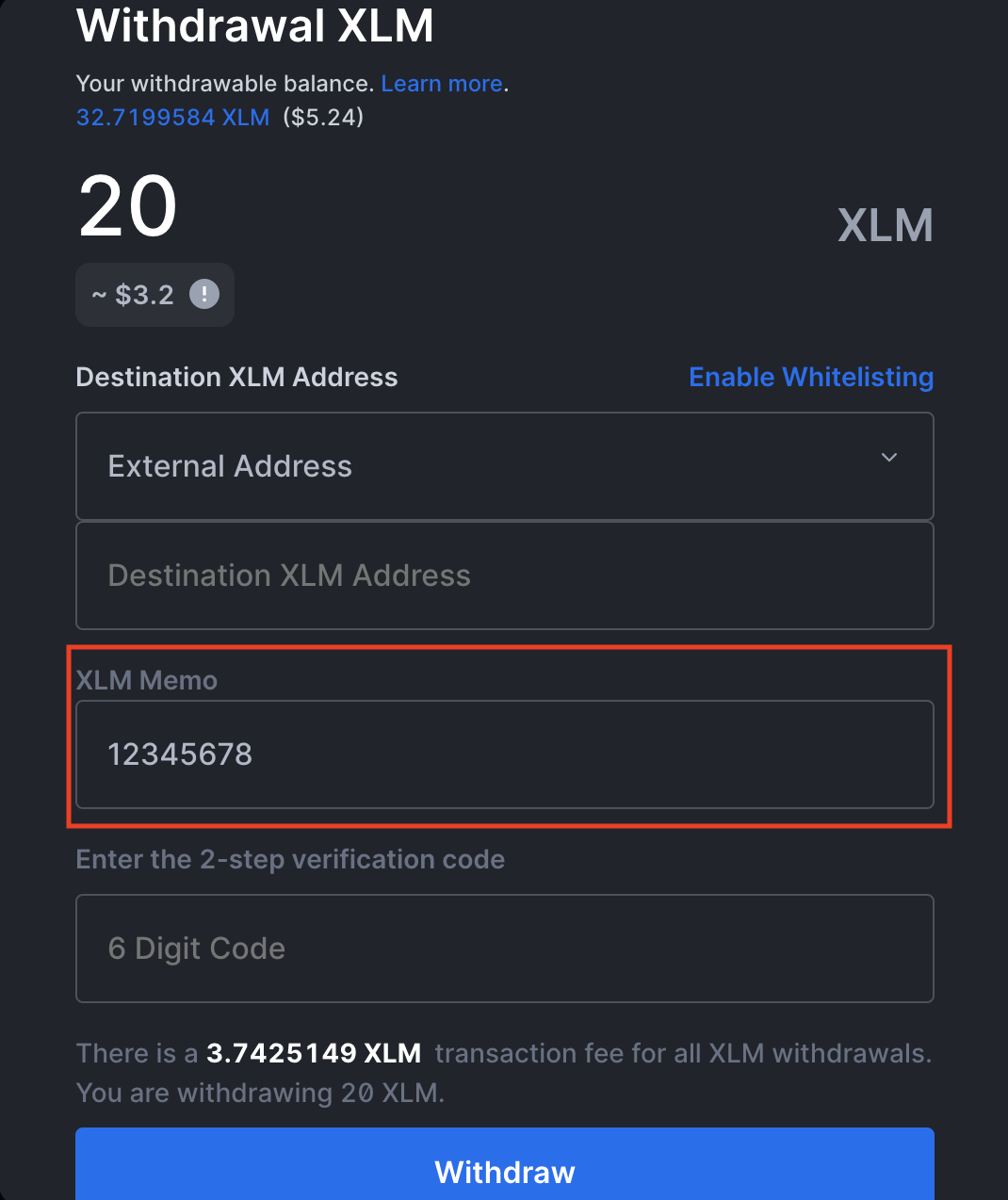The width and height of the screenshot is (1008, 1200).
Task: Focus the Destination XLM Address input
Action: pyautogui.click(x=505, y=576)
